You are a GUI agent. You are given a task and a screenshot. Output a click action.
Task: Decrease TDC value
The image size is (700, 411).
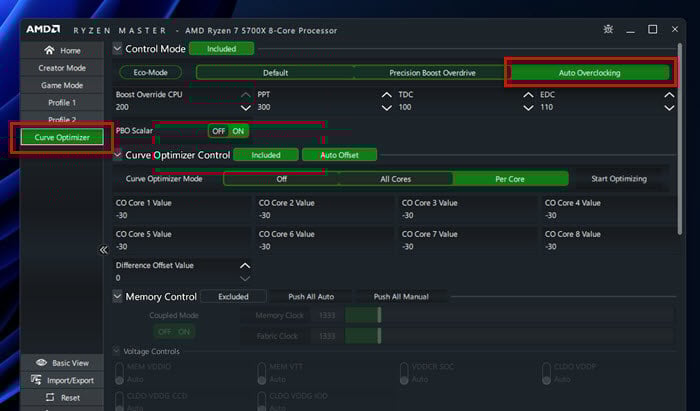pos(528,108)
